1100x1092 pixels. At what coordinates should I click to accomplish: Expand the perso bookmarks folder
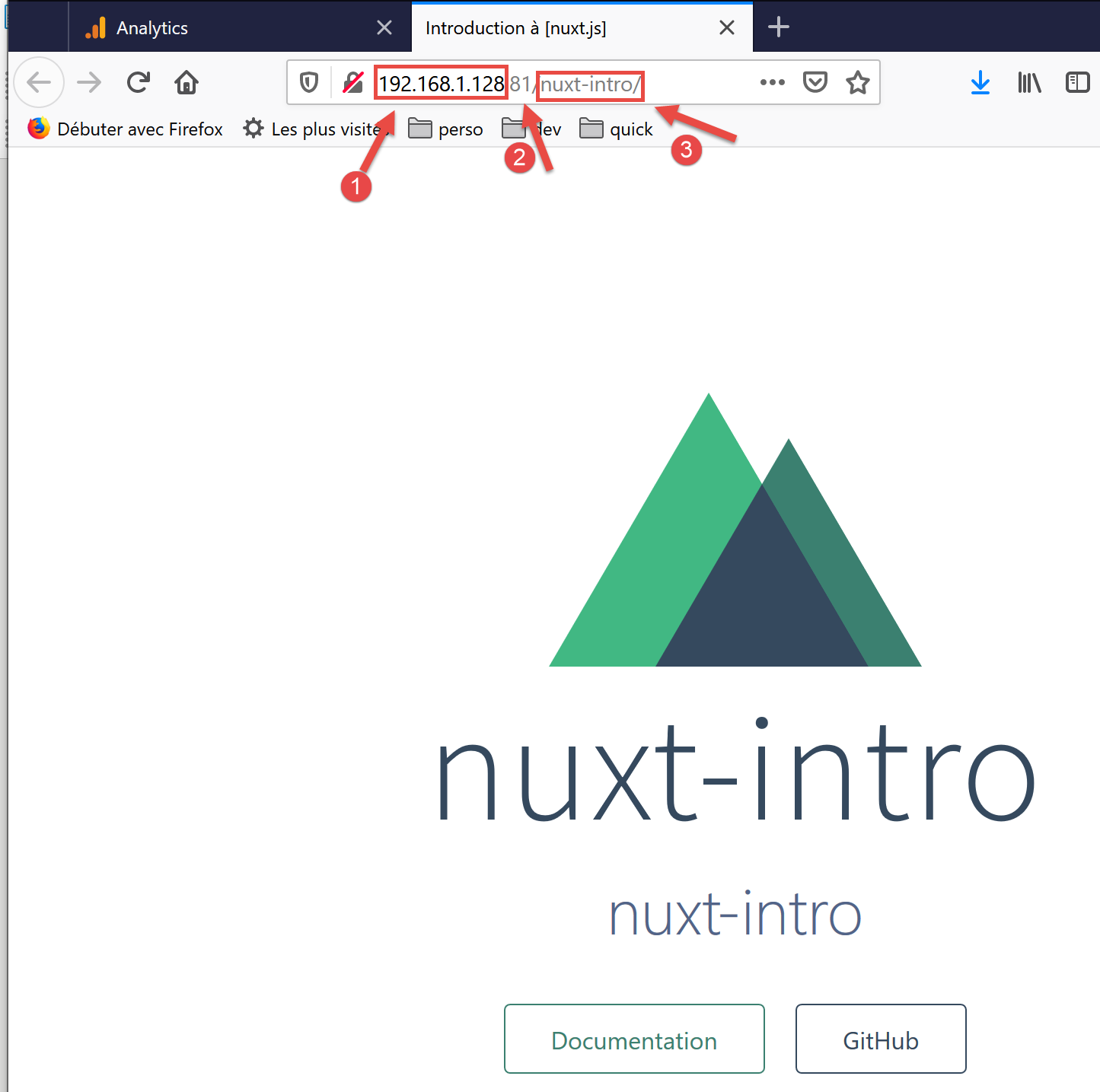446,129
